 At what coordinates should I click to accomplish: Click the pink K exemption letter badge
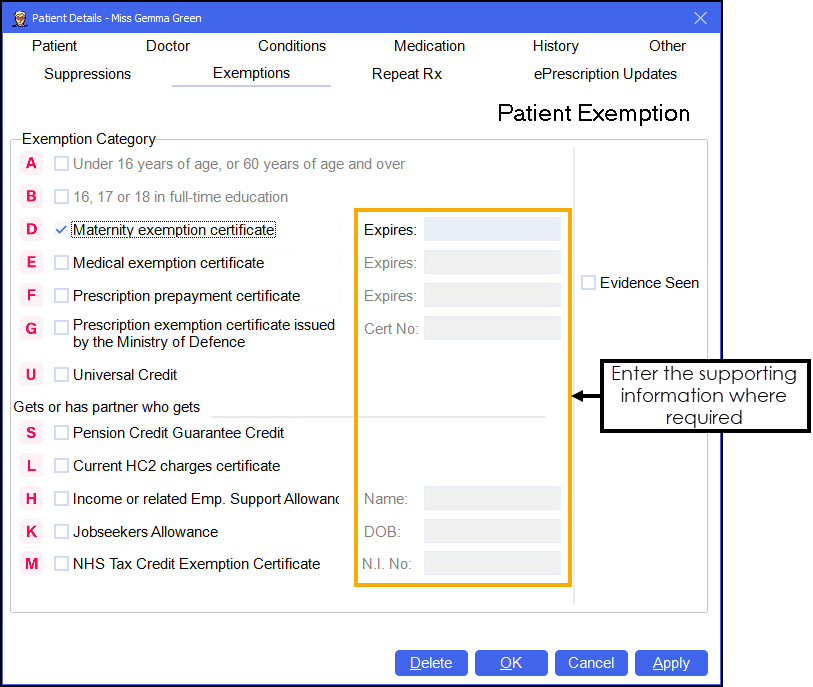click(x=32, y=532)
